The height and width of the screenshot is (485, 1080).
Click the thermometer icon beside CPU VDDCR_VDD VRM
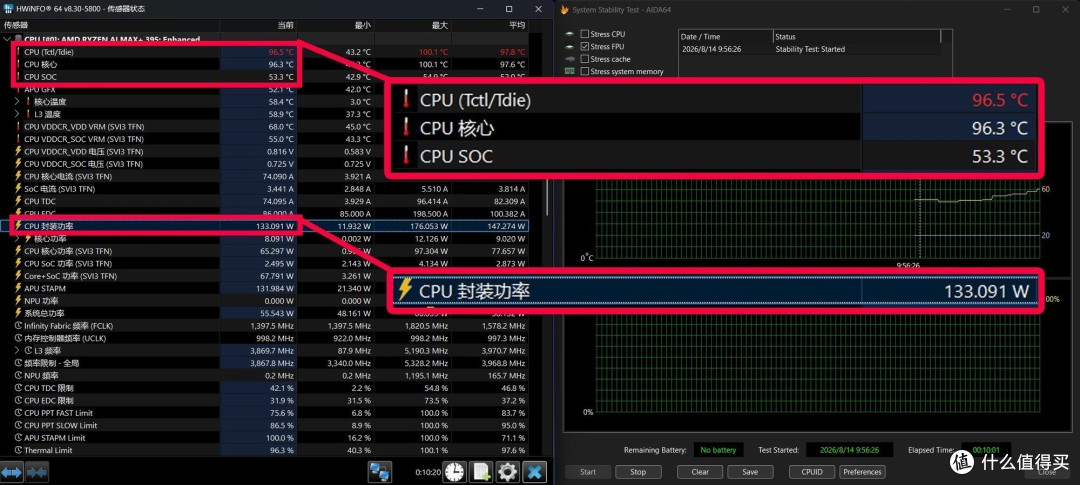19,126
